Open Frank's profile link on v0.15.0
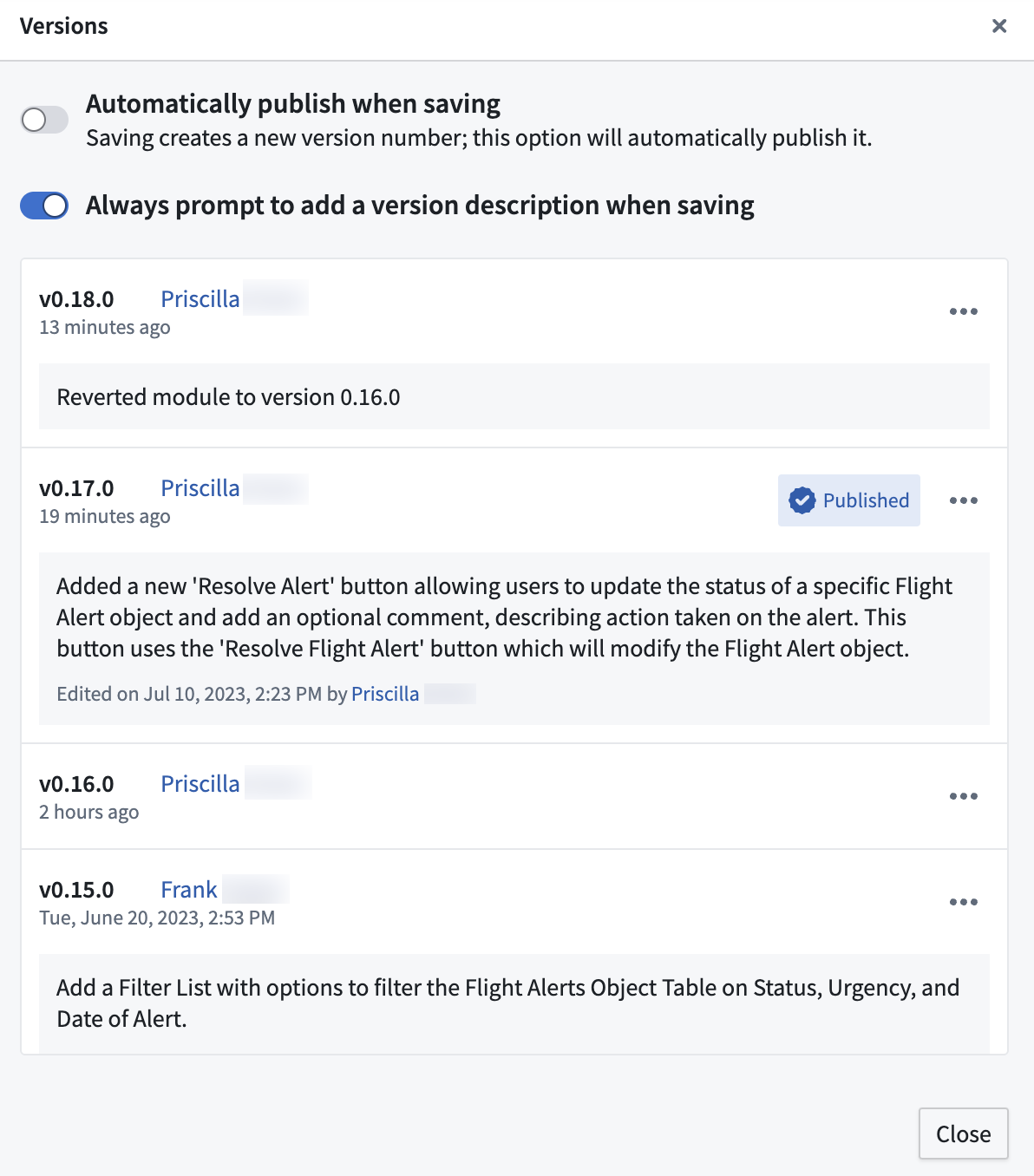 pyautogui.click(x=189, y=889)
